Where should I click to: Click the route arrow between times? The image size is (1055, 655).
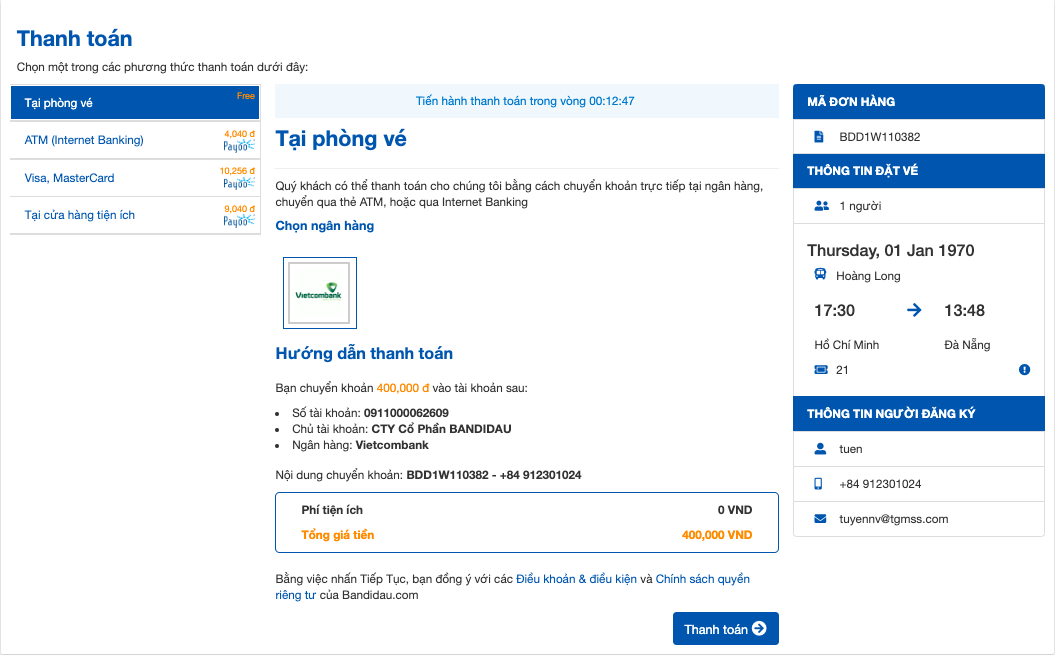914,310
